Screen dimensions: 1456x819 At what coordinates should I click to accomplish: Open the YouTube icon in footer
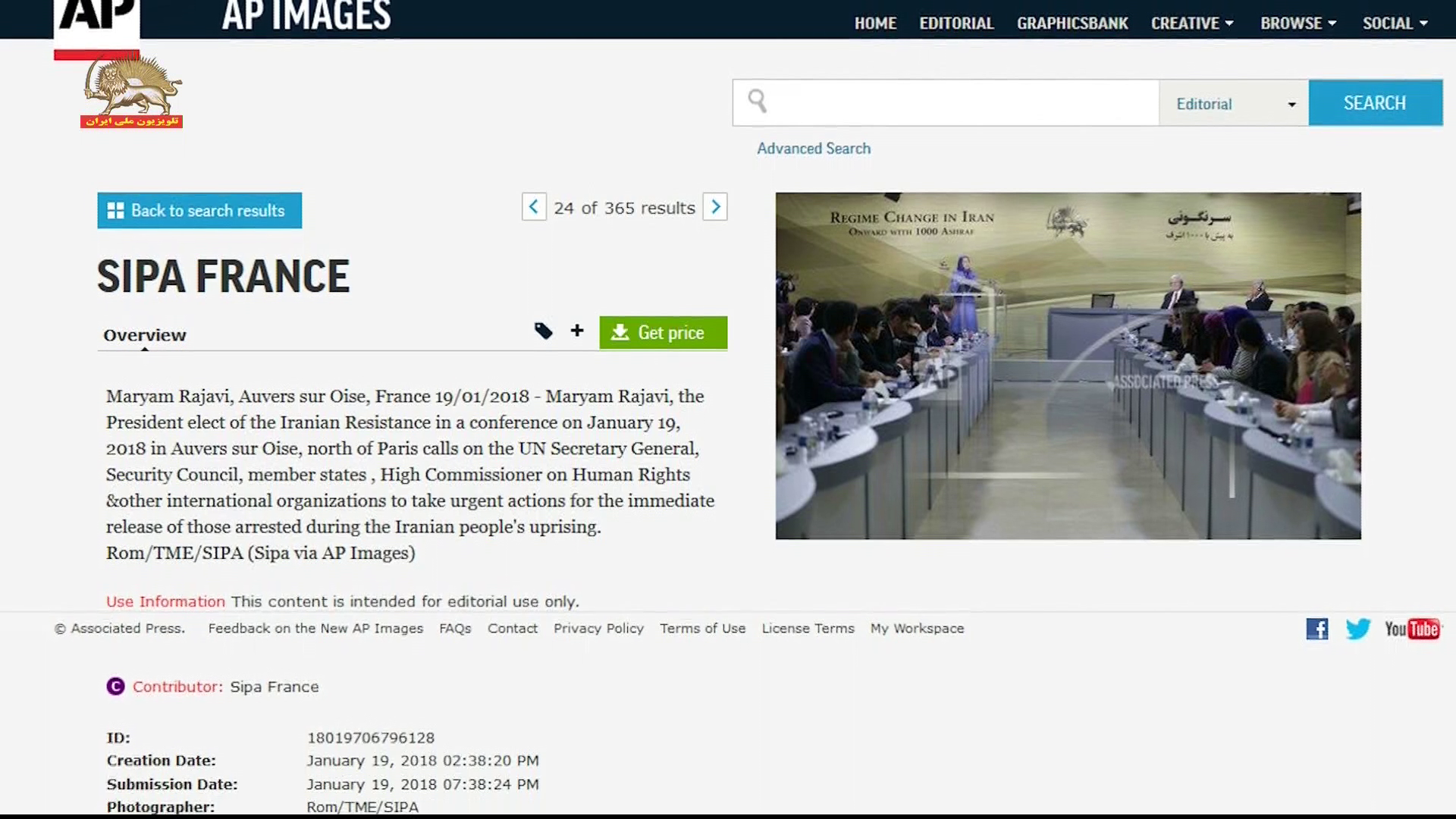1412,629
